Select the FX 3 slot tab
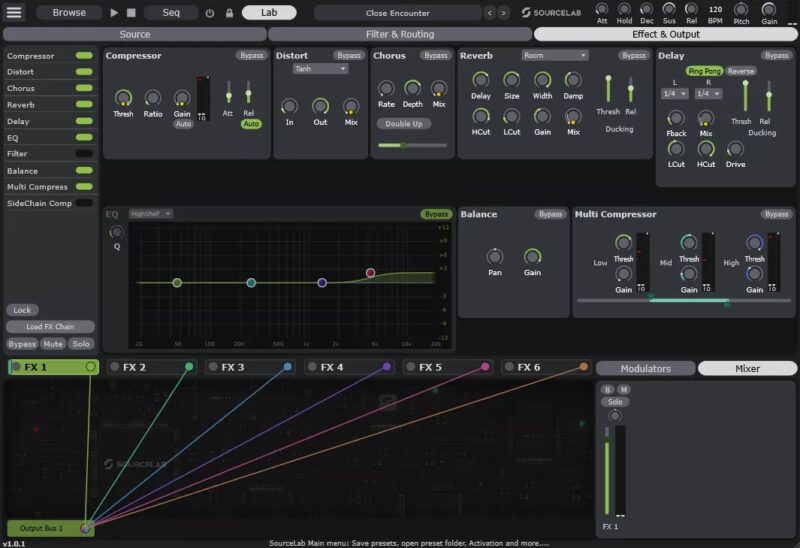 pos(249,367)
